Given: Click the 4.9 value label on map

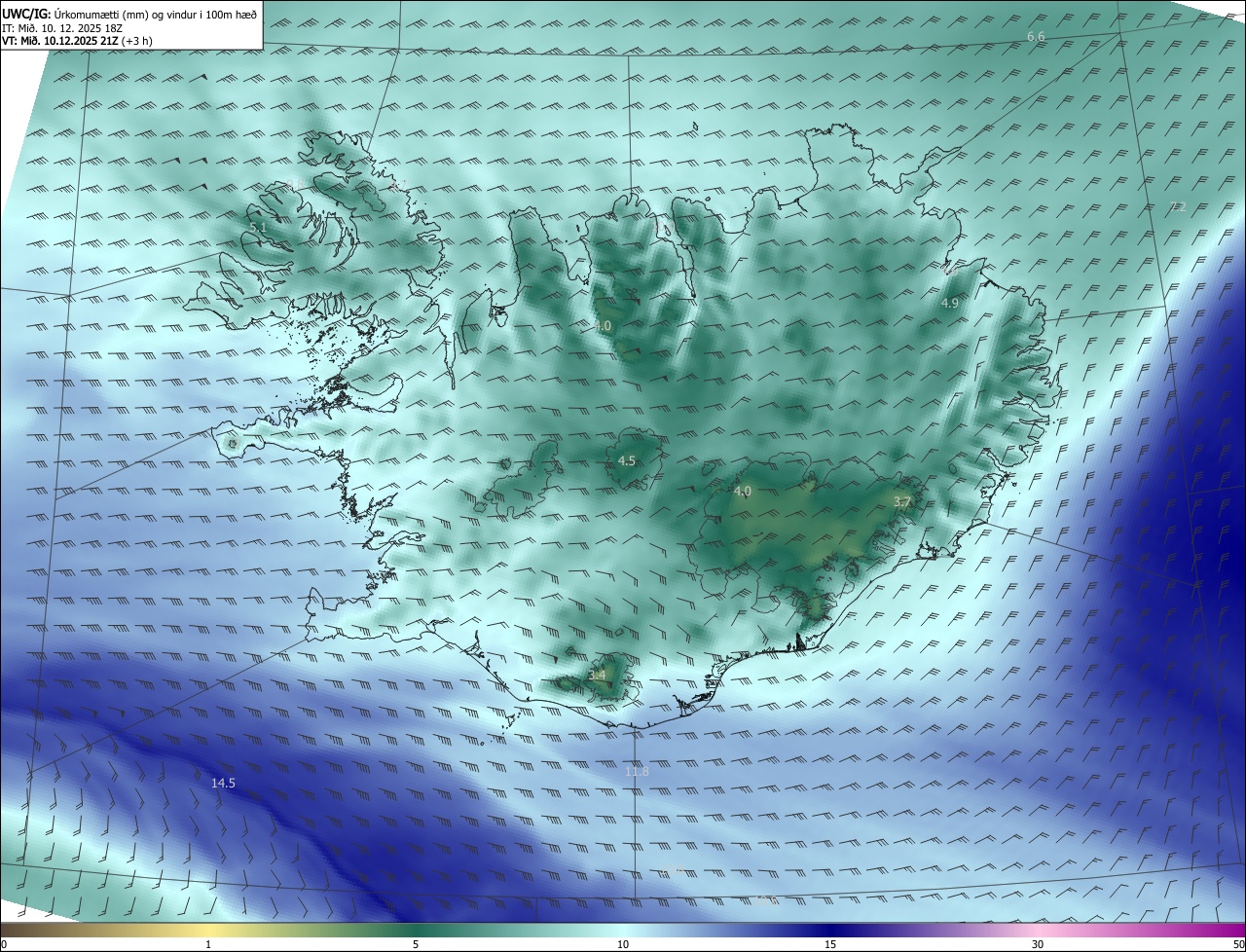Looking at the screenshot, I should pyautogui.click(x=949, y=304).
